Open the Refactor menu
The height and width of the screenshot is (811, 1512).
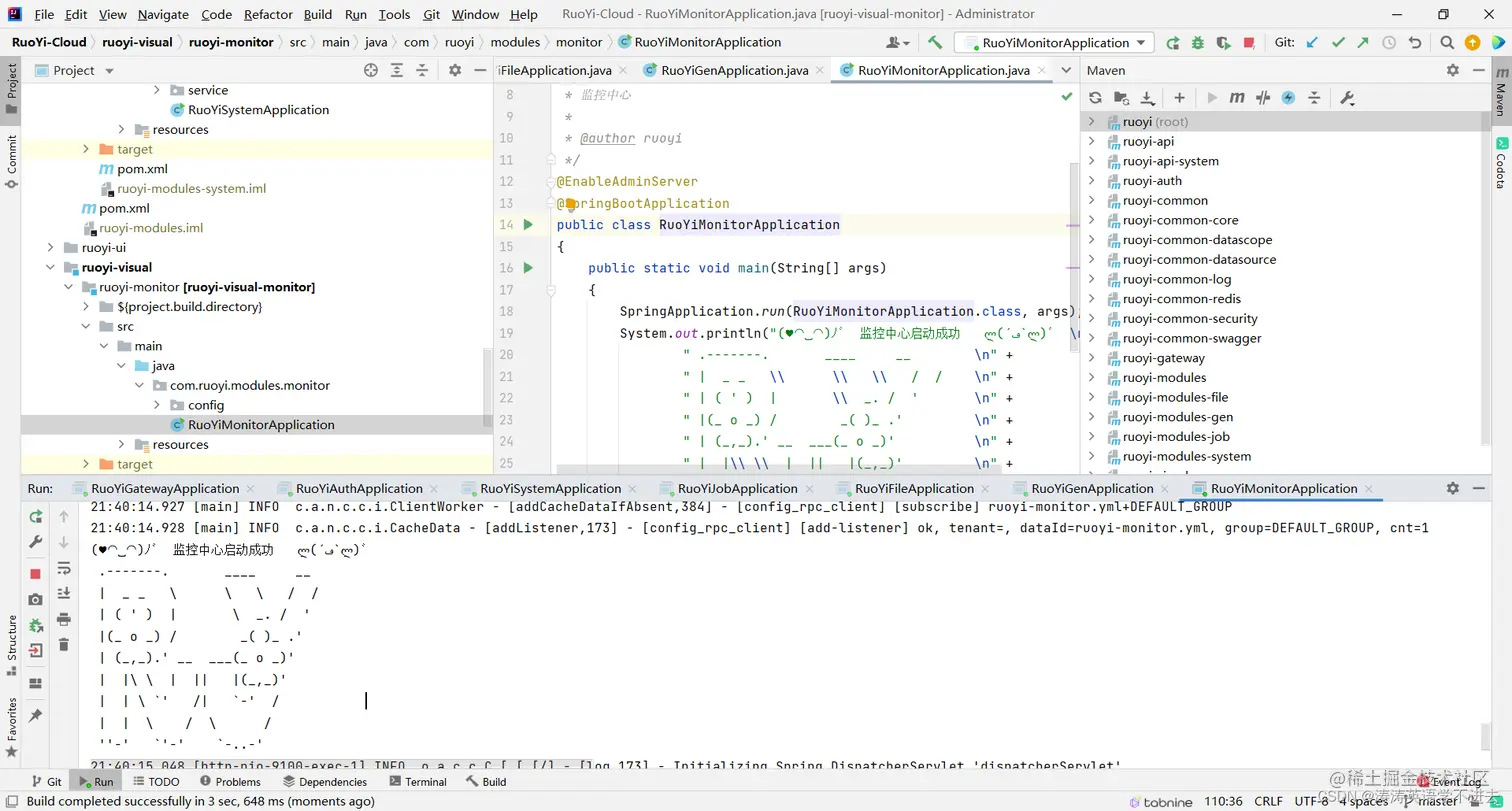268,14
